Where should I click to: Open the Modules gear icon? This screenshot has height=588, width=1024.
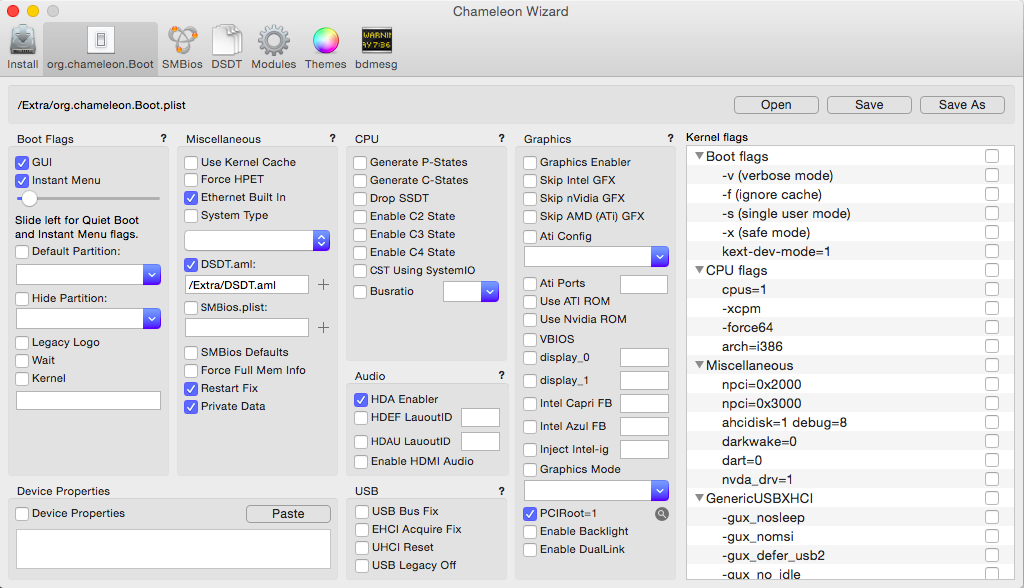coord(273,47)
